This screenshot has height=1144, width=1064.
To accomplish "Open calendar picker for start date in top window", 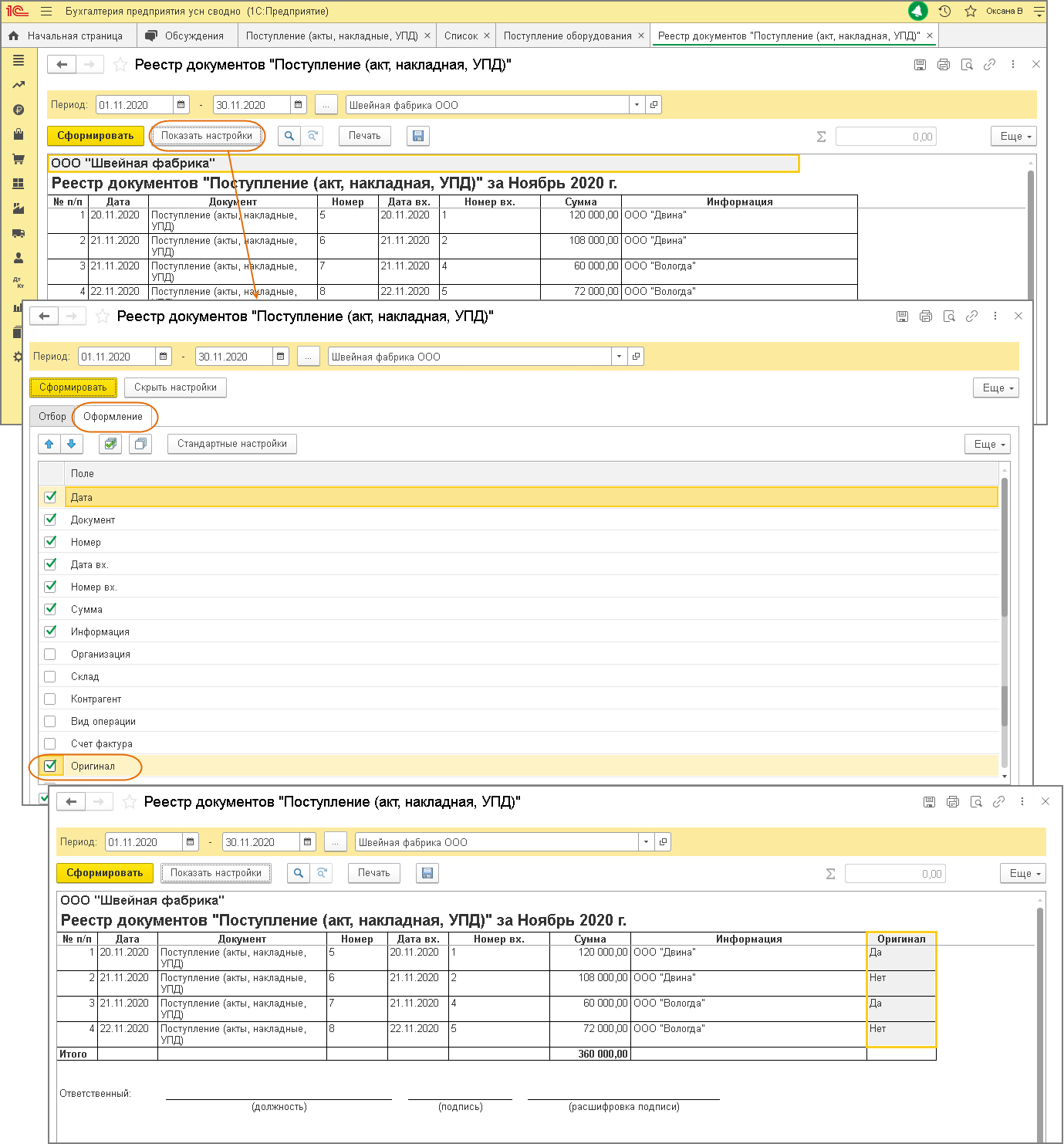I will coord(181,105).
